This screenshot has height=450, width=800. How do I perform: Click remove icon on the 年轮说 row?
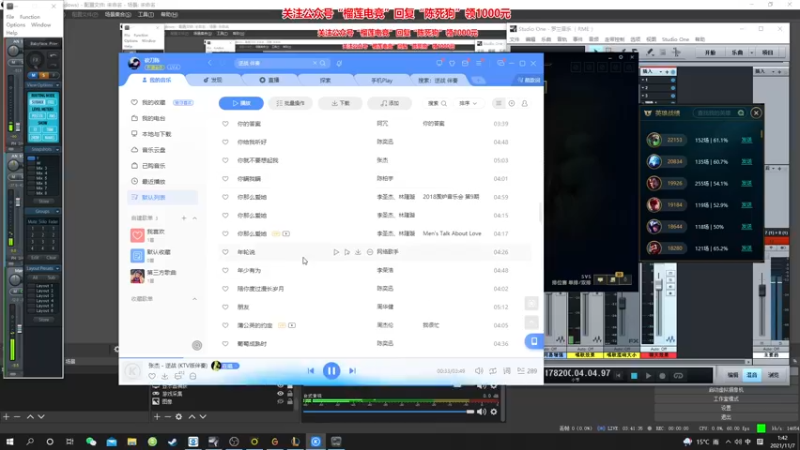point(370,252)
